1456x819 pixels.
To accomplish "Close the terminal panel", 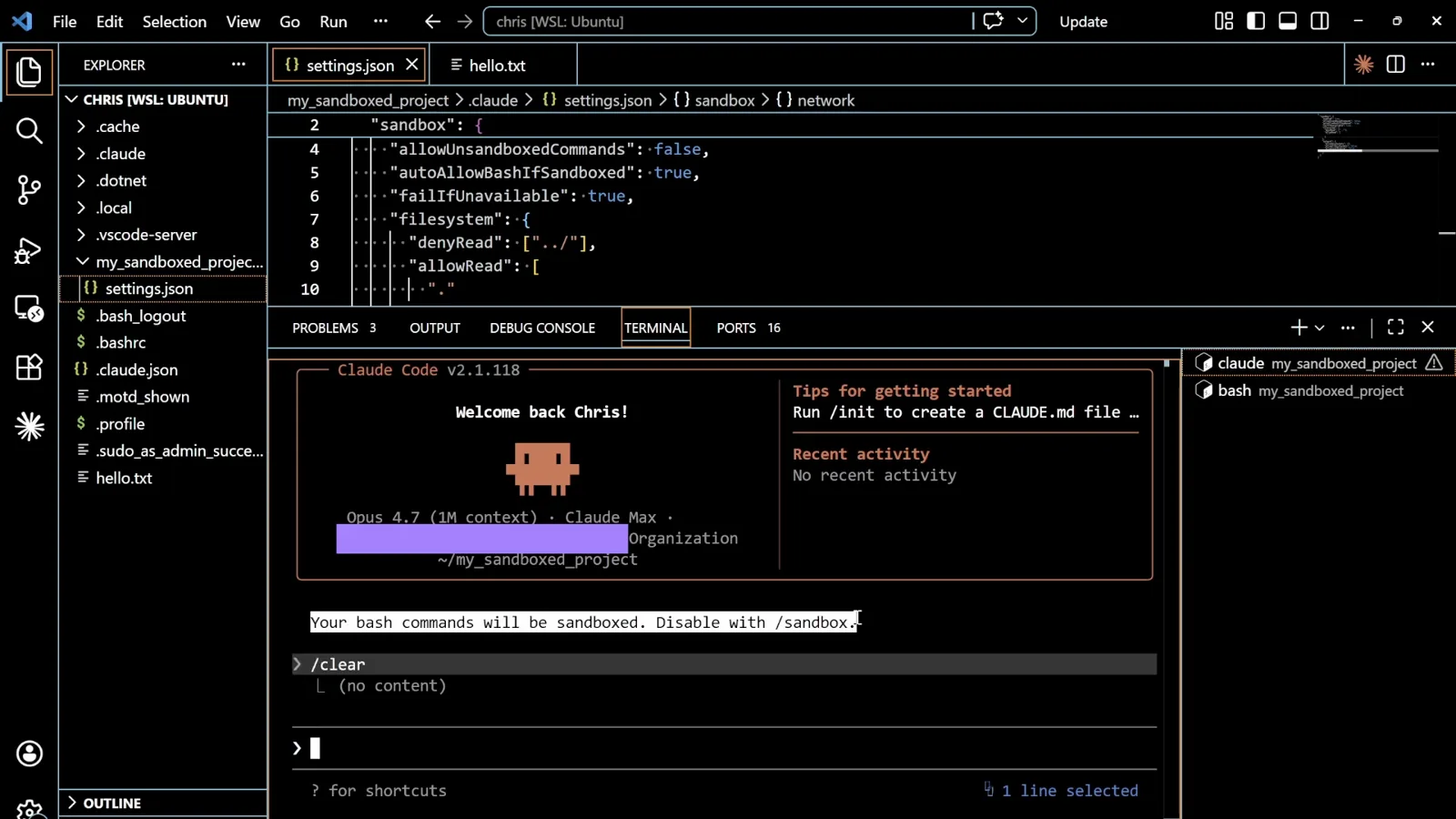I will [x=1428, y=328].
